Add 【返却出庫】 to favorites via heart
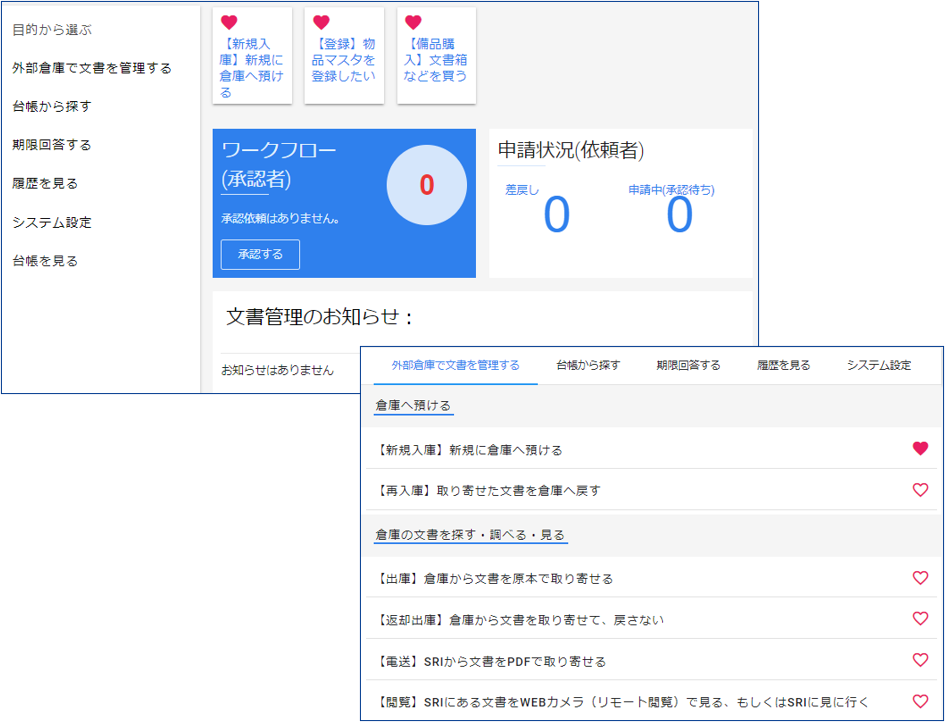 [x=920, y=619]
